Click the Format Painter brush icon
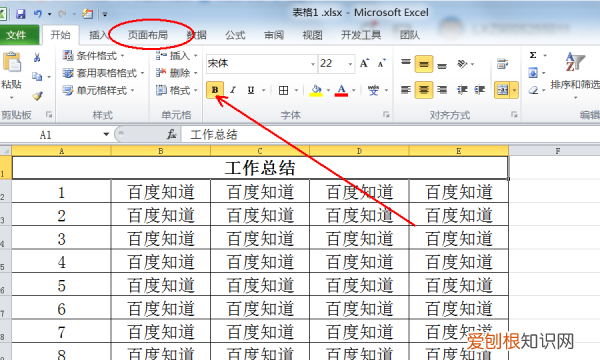Screen dimensions: 600x360 coord(37,95)
